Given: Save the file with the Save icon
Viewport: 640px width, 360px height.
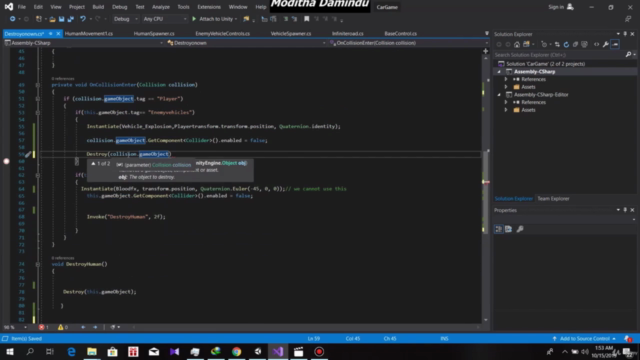Looking at the screenshot, I should click(61, 19).
